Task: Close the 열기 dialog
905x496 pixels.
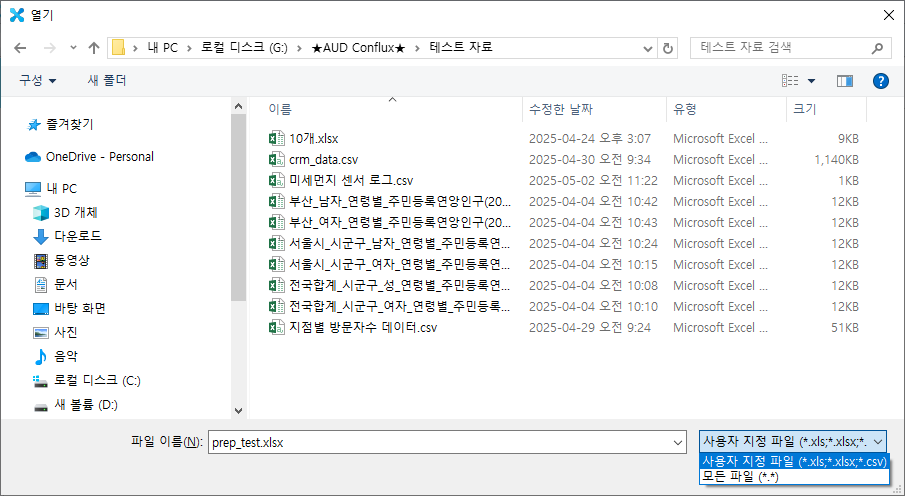Action: click(889, 16)
